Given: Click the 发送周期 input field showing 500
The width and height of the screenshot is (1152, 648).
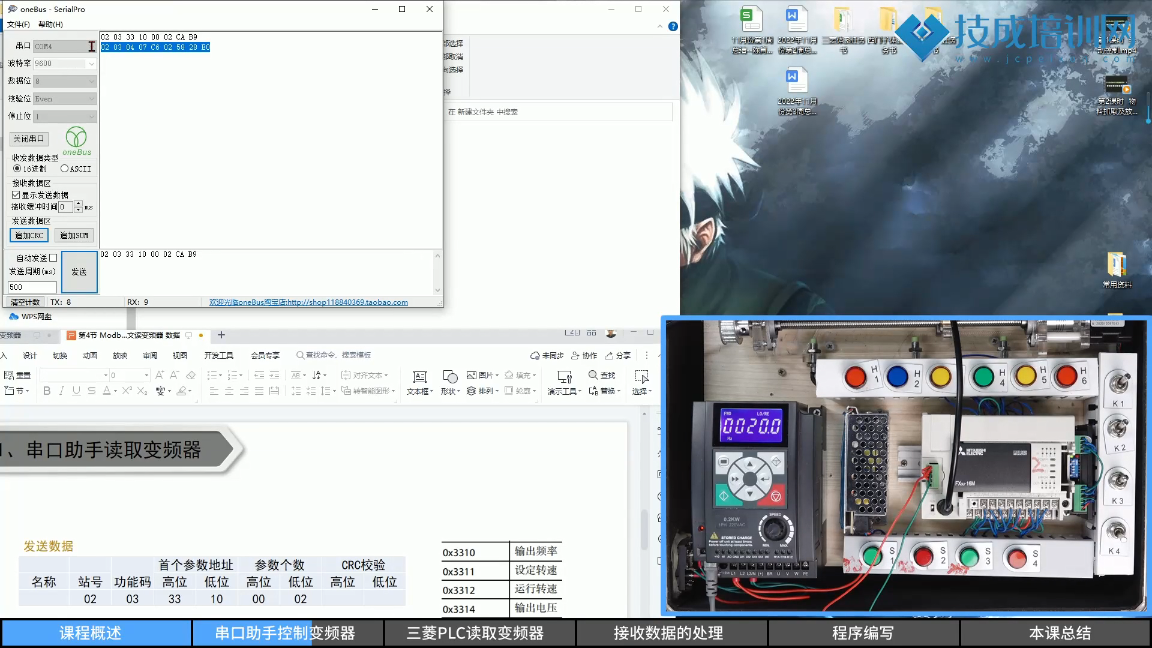Looking at the screenshot, I should [x=32, y=287].
